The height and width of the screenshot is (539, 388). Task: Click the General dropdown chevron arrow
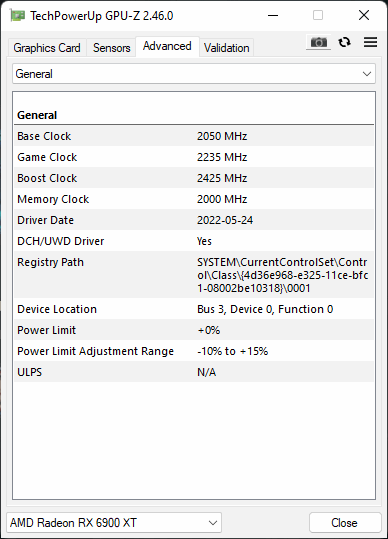click(x=367, y=74)
